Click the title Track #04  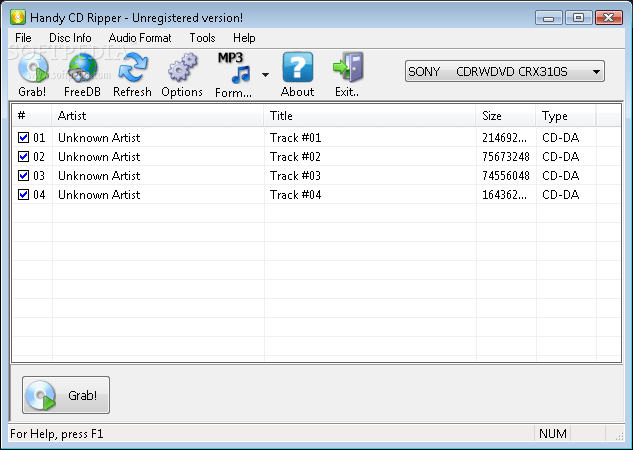pyautogui.click(x=296, y=195)
